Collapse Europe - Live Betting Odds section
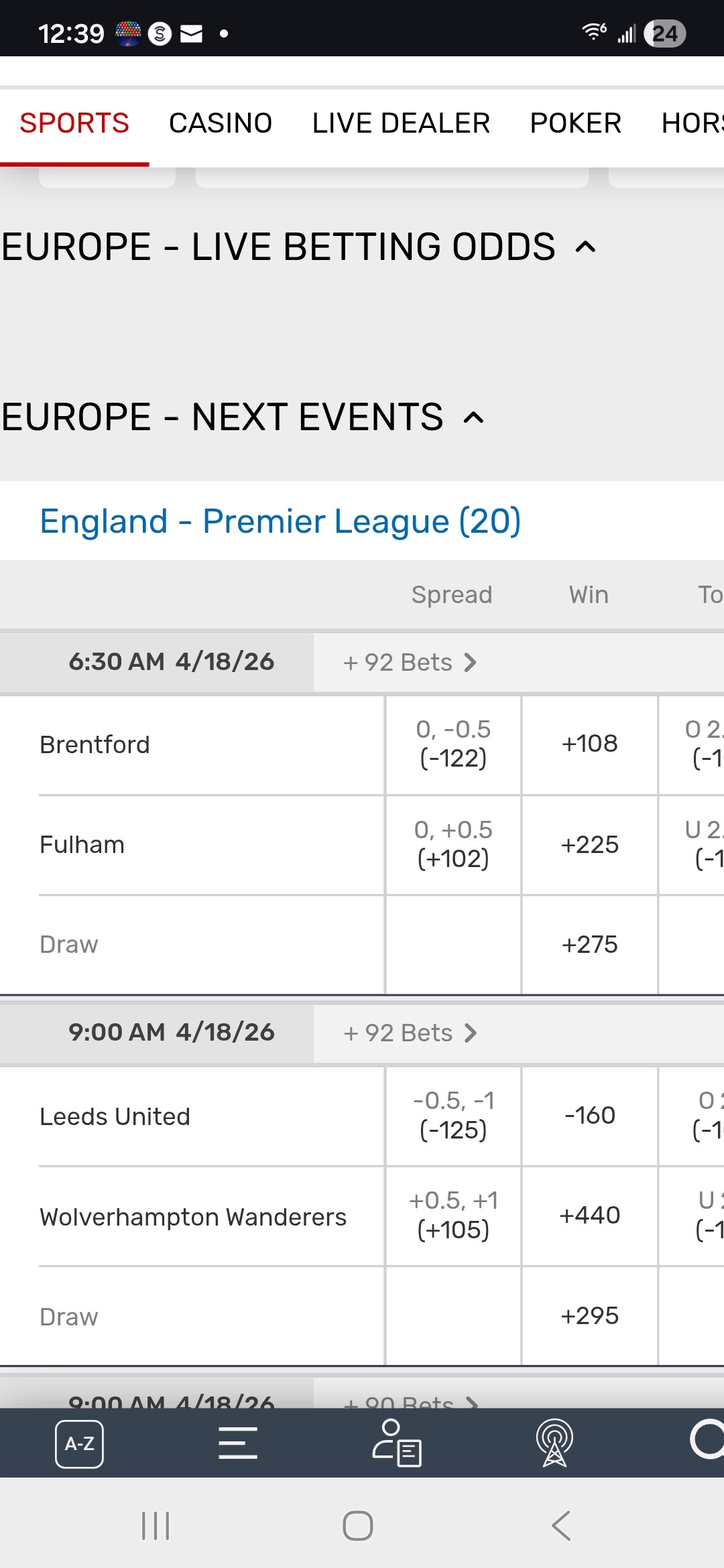 coord(585,247)
